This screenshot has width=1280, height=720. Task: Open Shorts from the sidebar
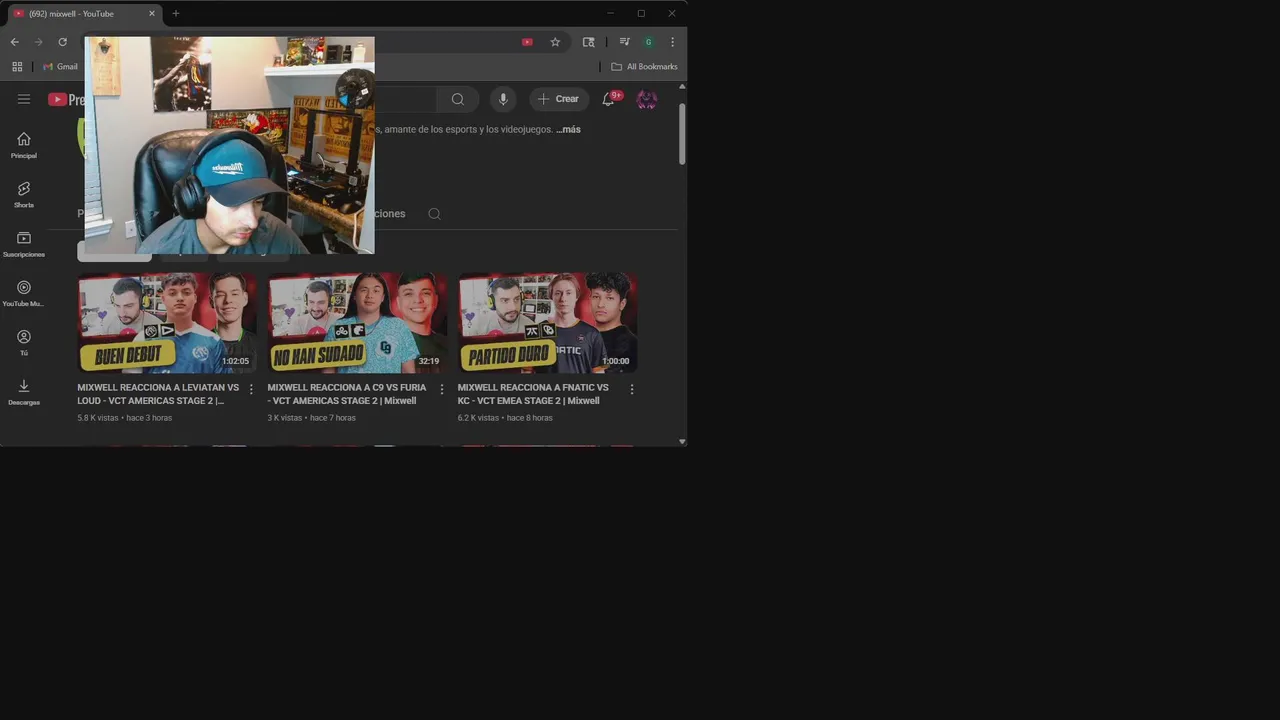point(24,194)
